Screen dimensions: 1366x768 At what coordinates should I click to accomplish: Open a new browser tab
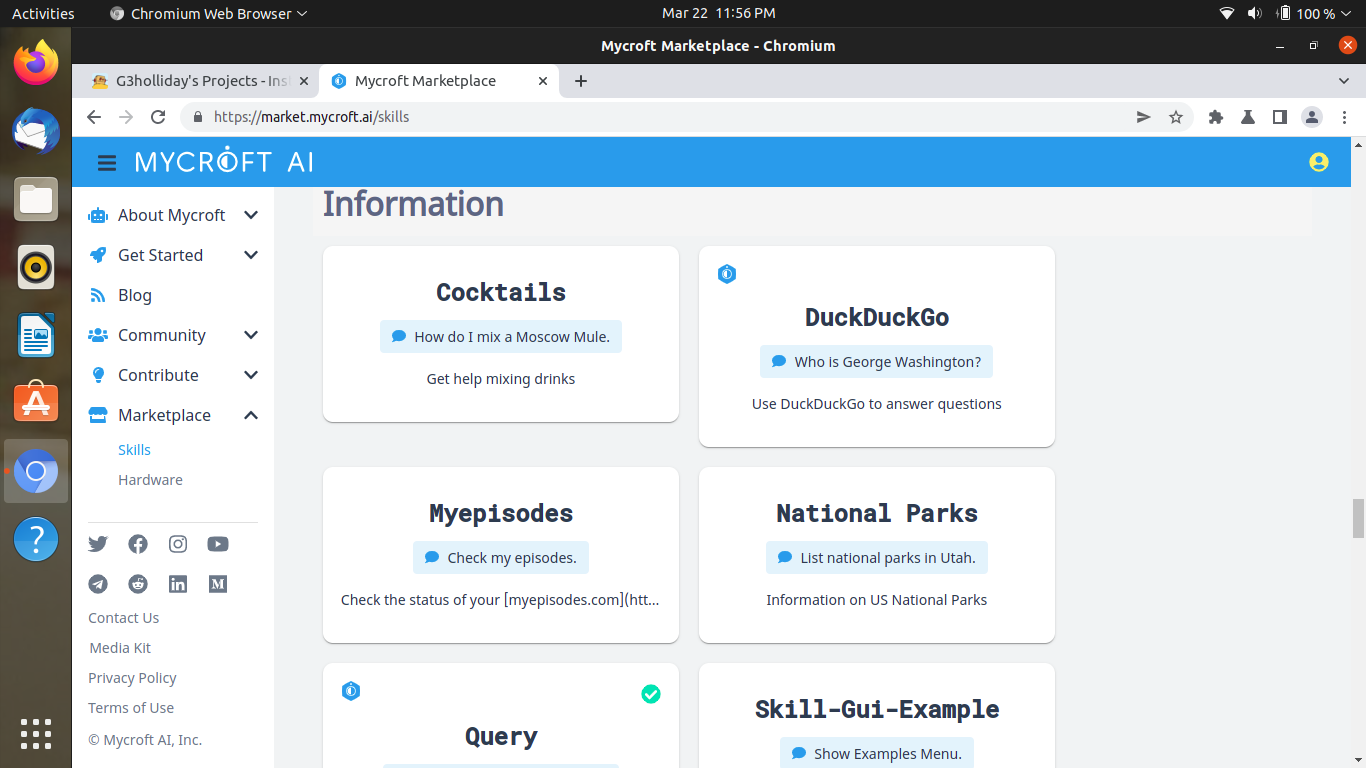[581, 81]
